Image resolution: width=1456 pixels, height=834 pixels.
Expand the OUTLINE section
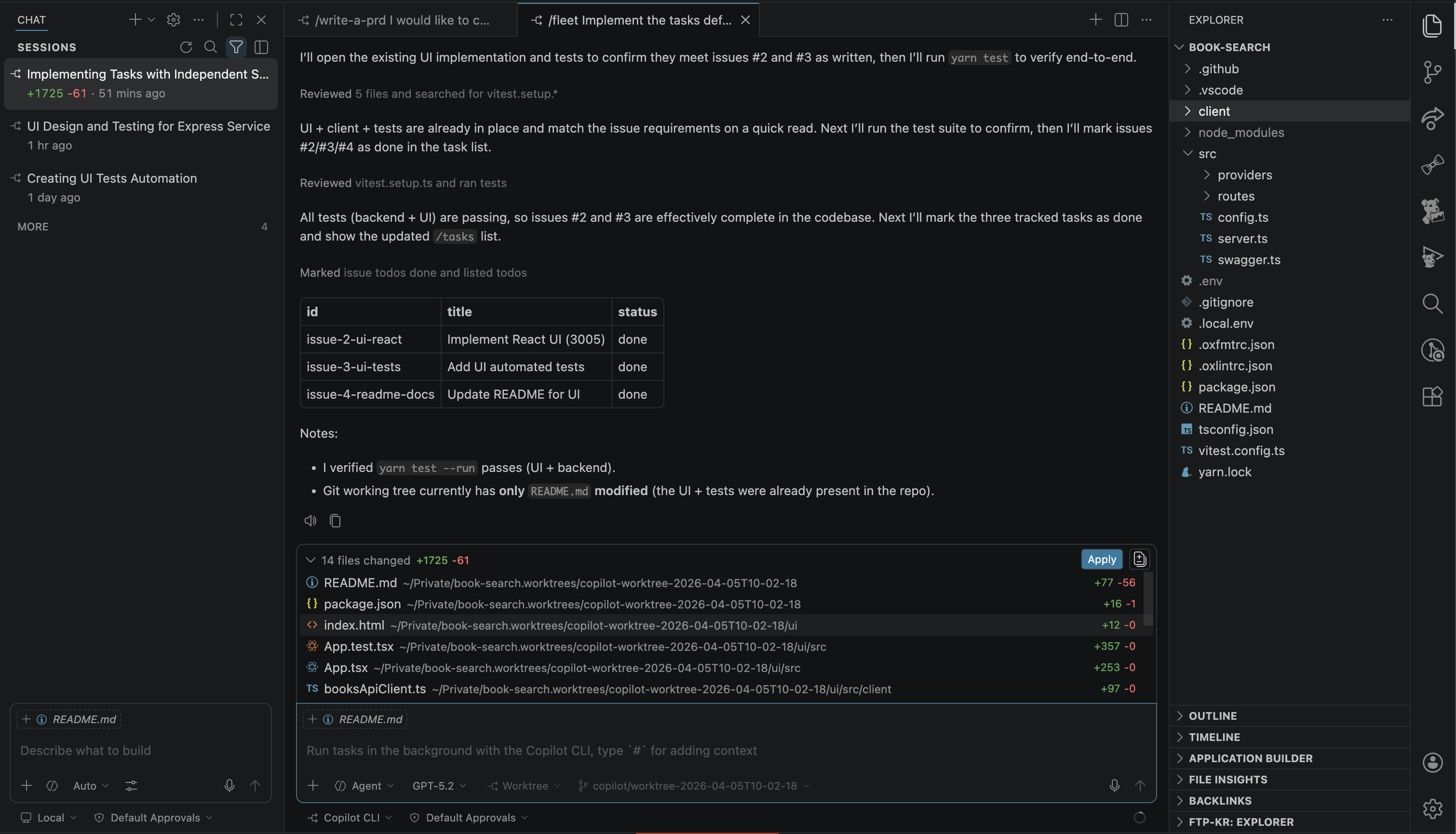click(x=1289, y=716)
